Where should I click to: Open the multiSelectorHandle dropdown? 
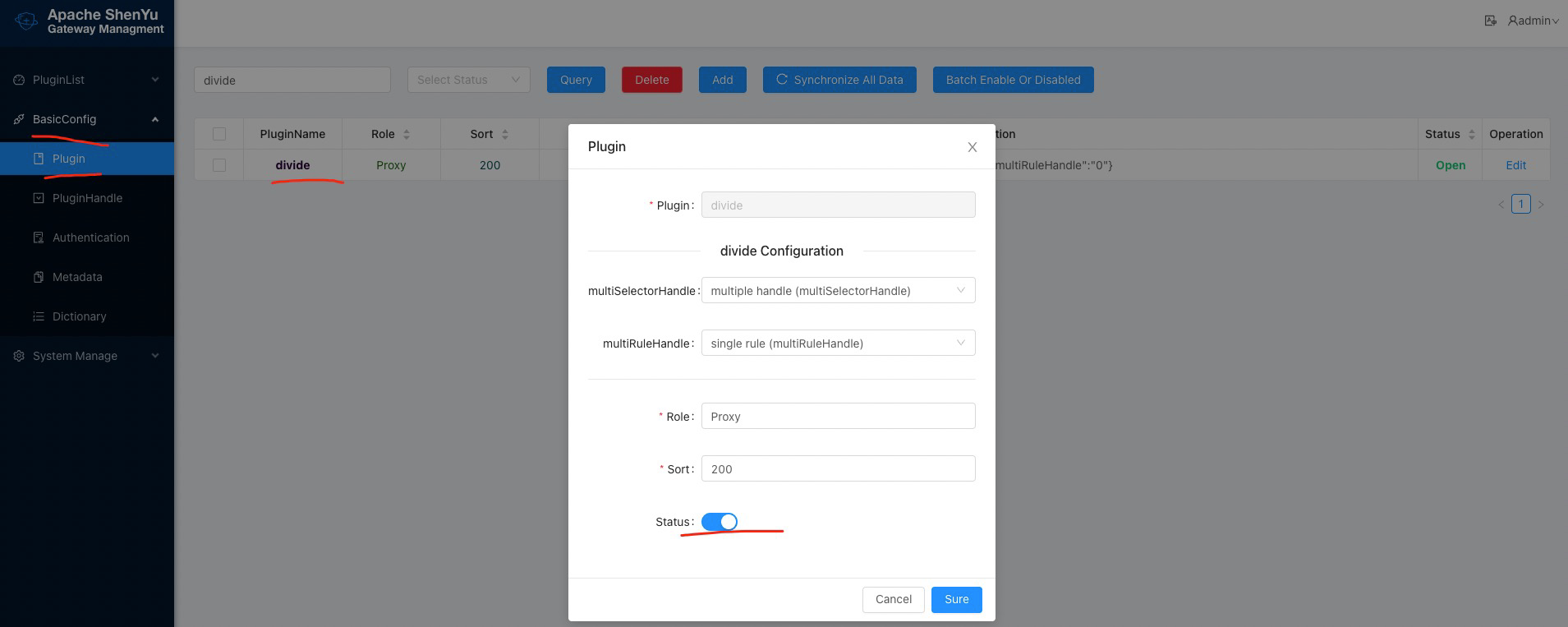coord(838,290)
